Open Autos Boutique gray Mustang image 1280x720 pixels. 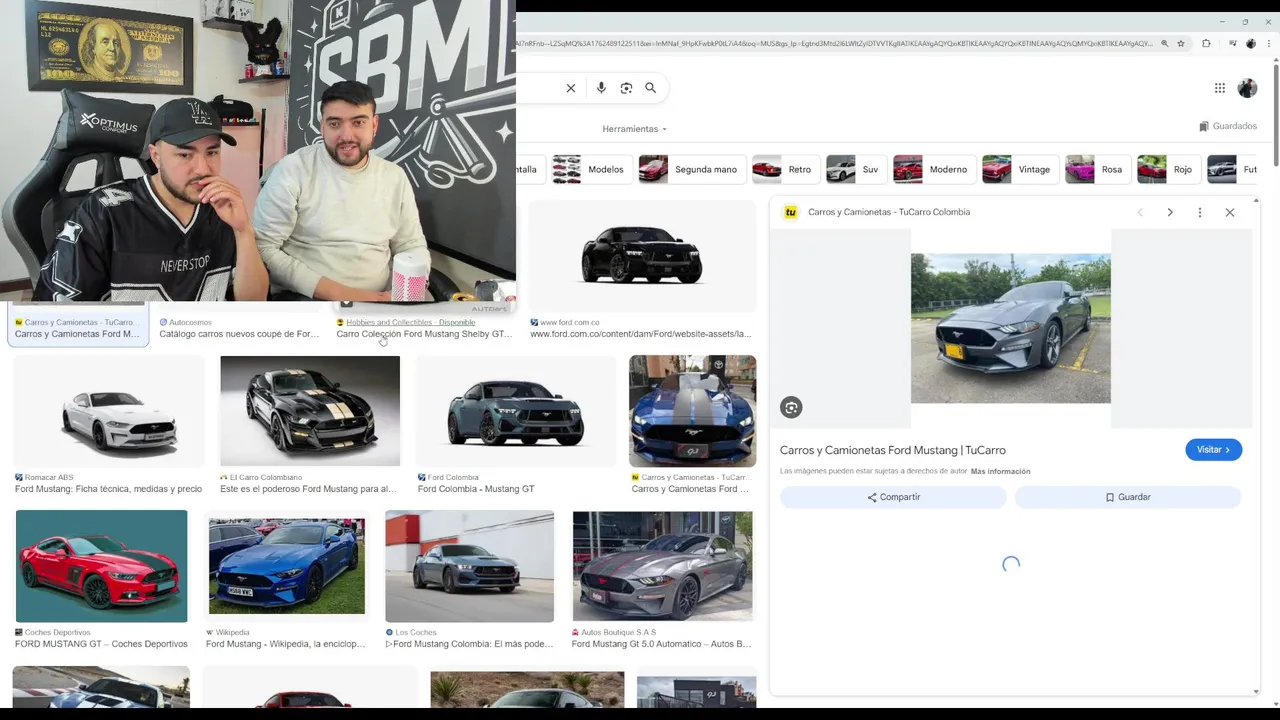(662, 566)
